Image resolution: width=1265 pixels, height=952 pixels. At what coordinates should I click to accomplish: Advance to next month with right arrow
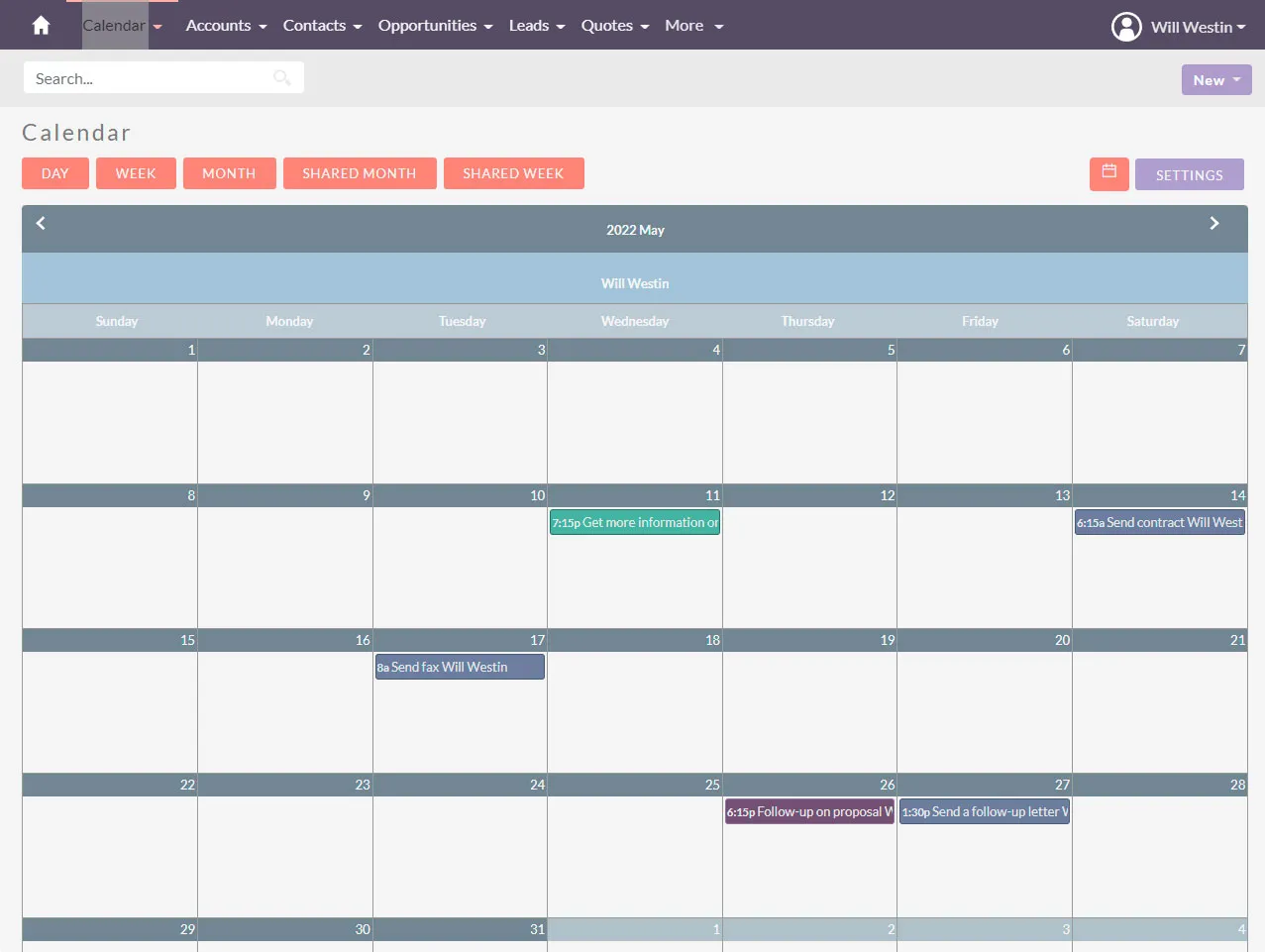[1213, 224]
